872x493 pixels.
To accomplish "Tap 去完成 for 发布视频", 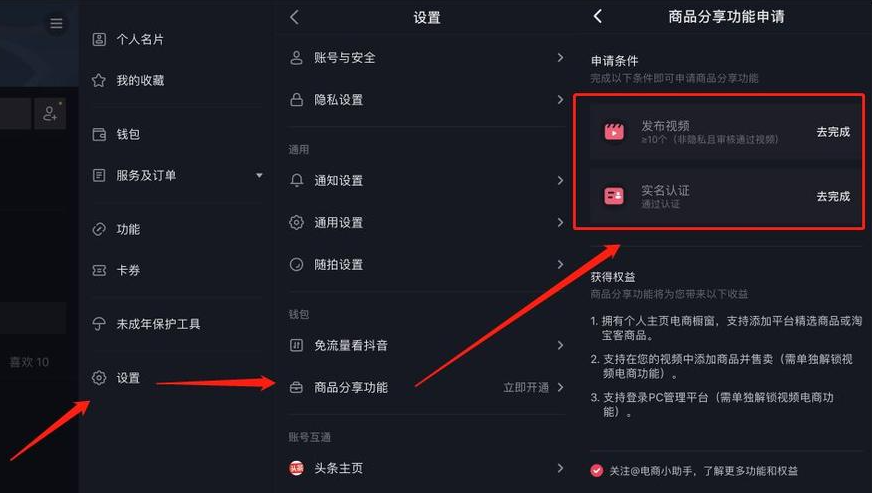I will click(x=833, y=132).
